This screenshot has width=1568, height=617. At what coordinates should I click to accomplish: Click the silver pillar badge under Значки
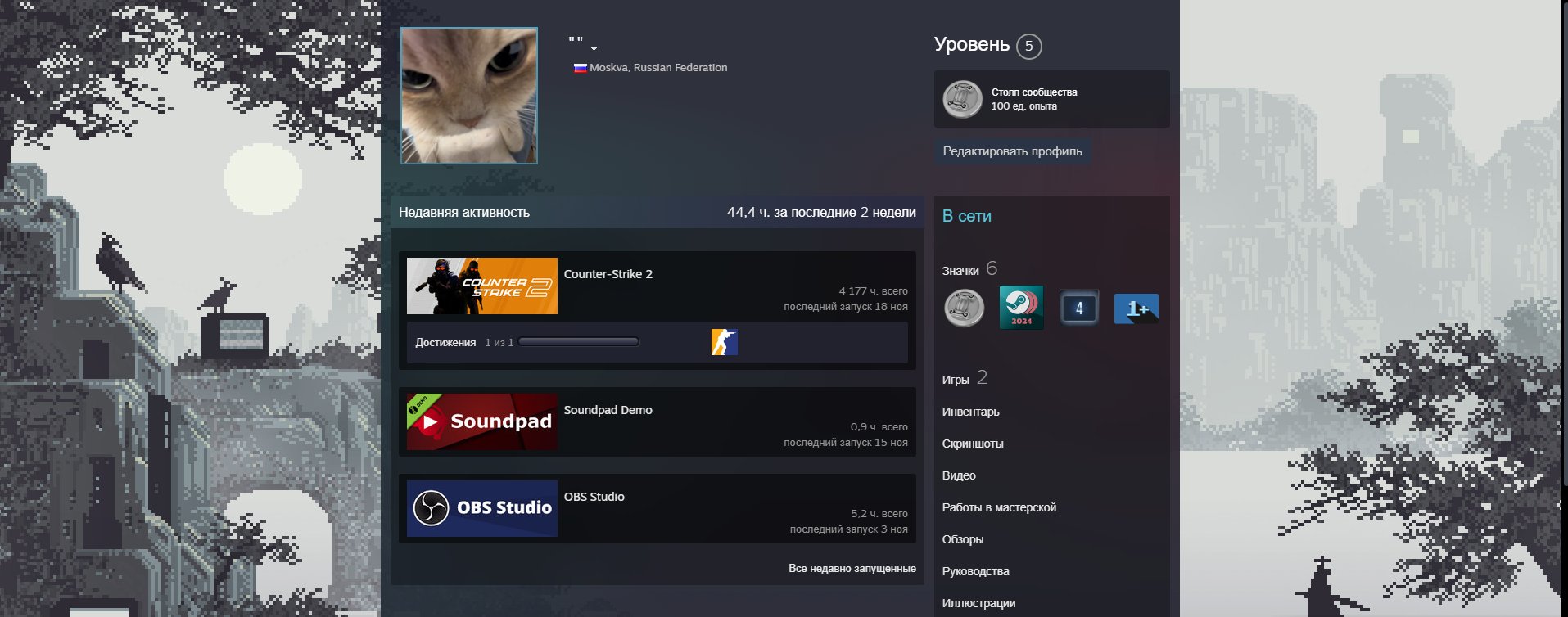(964, 308)
